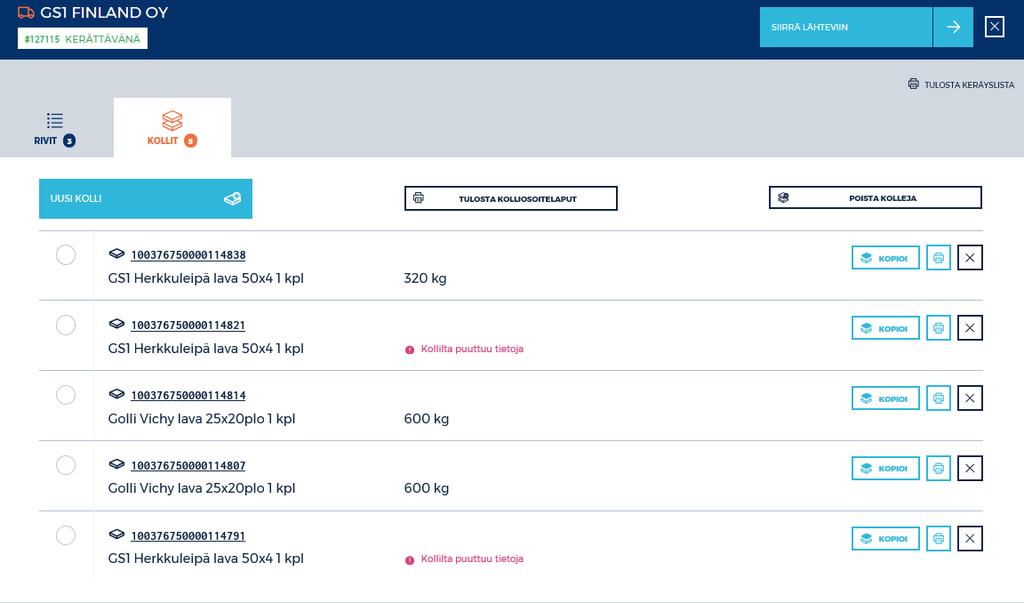Image resolution: width=1024 pixels, height=603 pixels.
Task: Click the Poista kolleja button
Action: point(875,198)
